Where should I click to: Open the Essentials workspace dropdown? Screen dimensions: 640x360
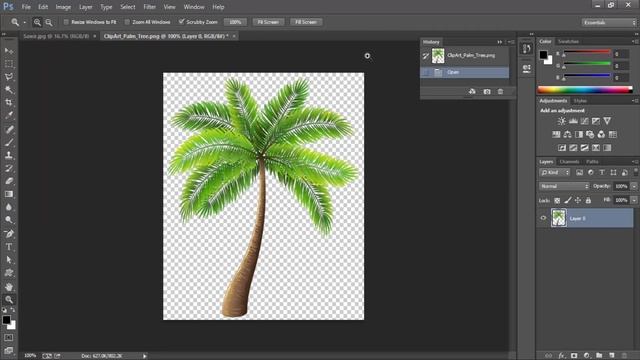point(609,22)
